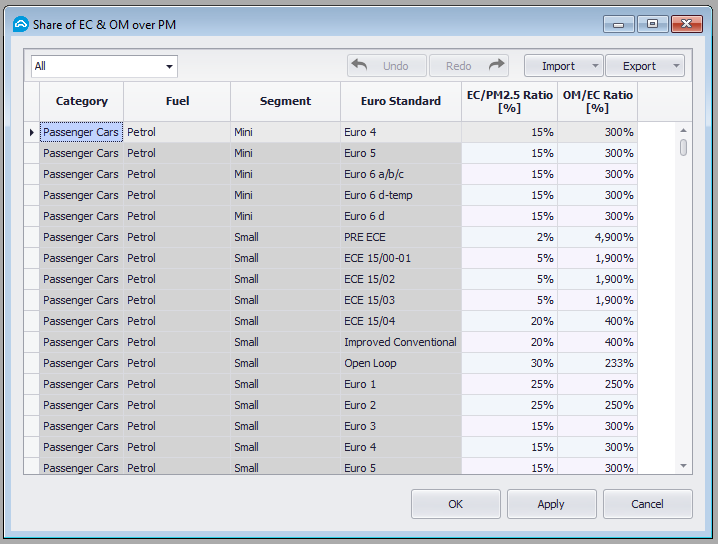Click the Euro 6 a/b/c cell
Viewport: 718px width, 544px height.
point(401,174)
